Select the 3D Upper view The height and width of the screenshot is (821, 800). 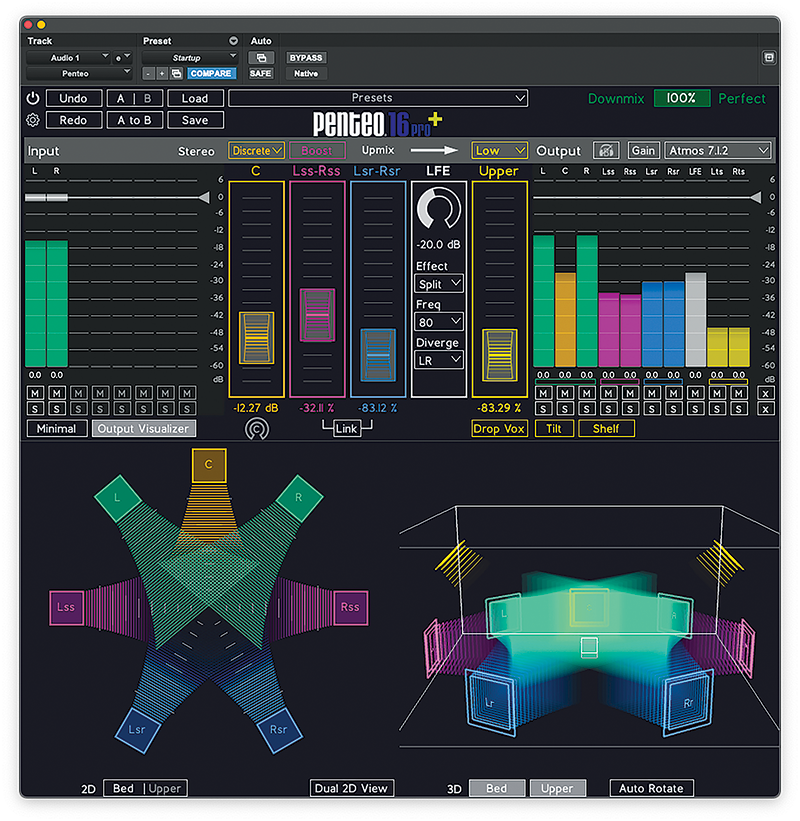click(558, 789)
